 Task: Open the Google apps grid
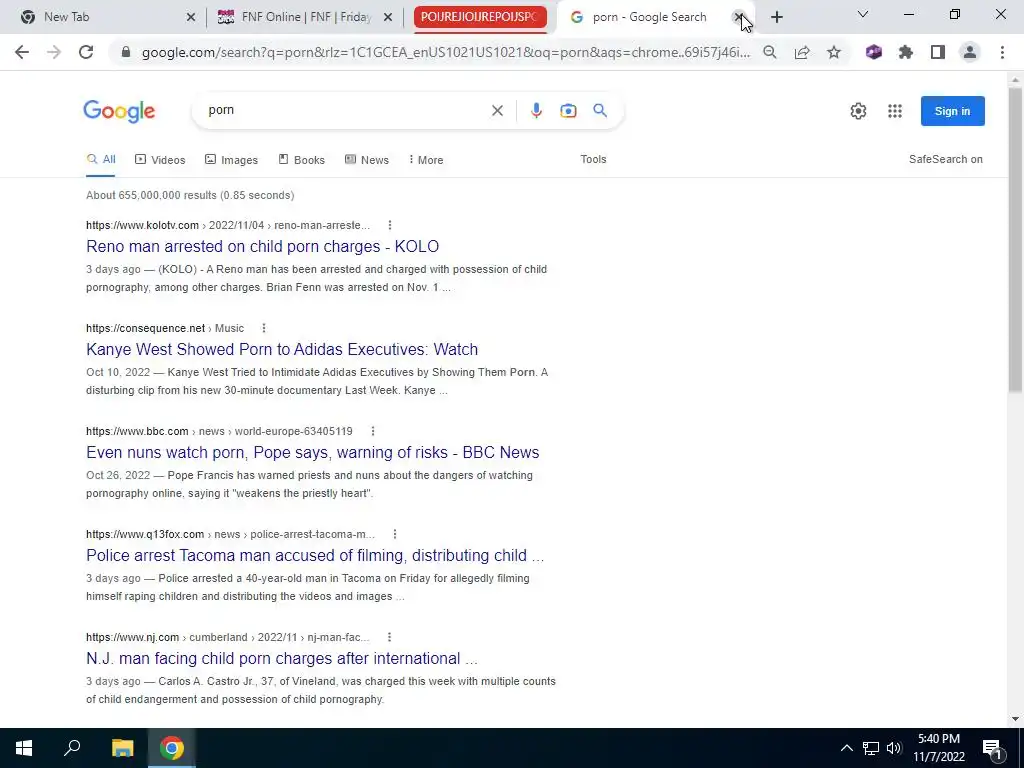point(895,111)
